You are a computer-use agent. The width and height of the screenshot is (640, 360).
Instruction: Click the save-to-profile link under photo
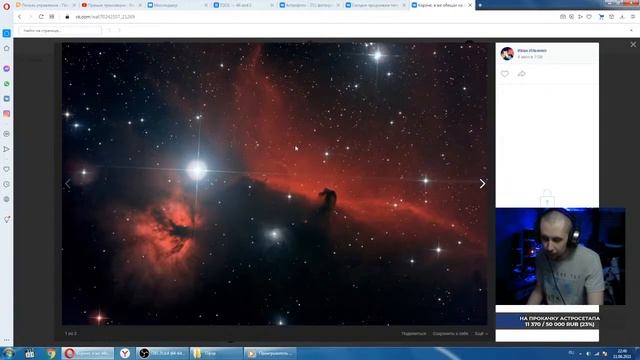(x=450, y=333)
